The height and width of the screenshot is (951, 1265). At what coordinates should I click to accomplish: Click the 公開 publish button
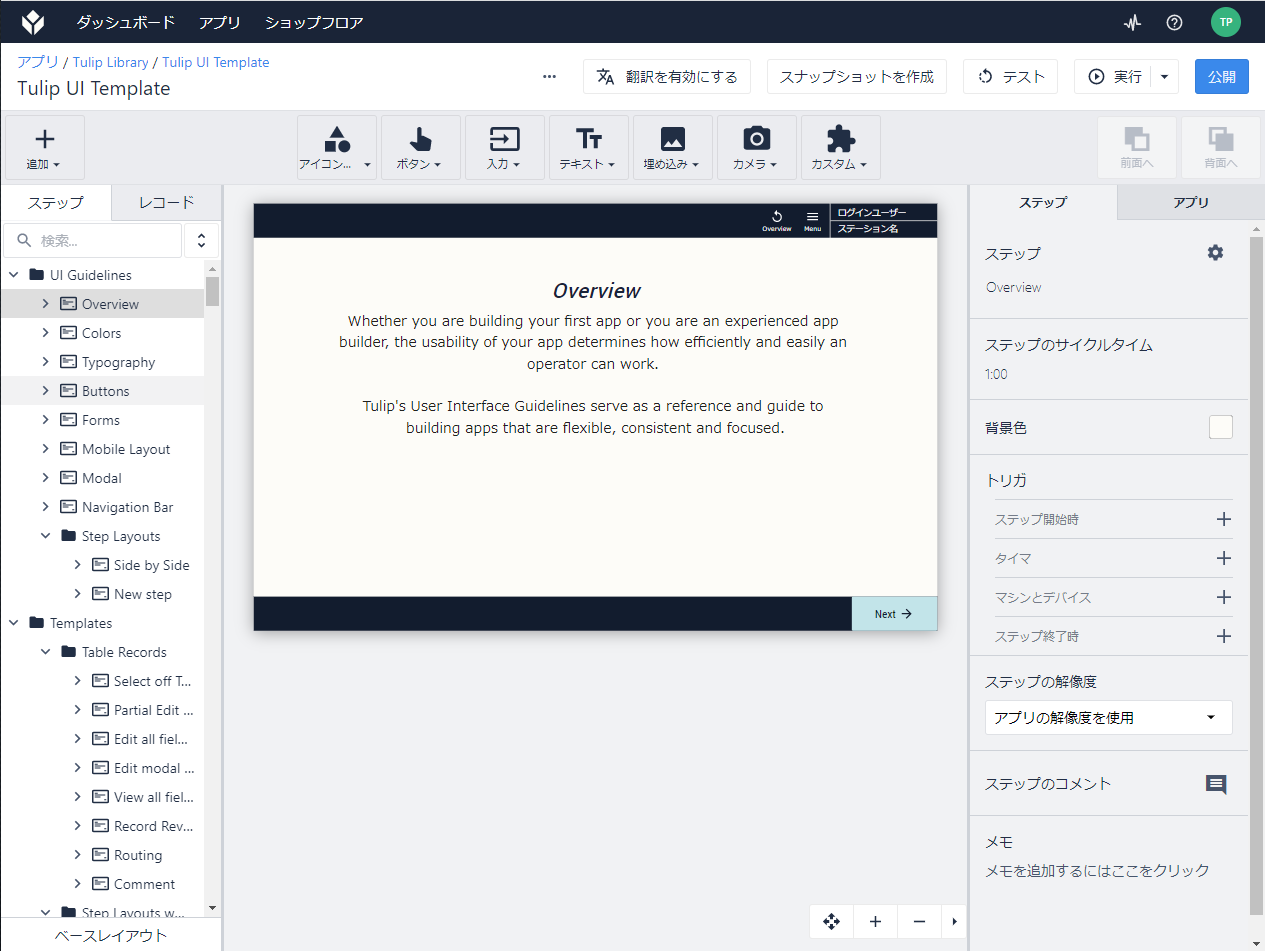point(1222,77)
